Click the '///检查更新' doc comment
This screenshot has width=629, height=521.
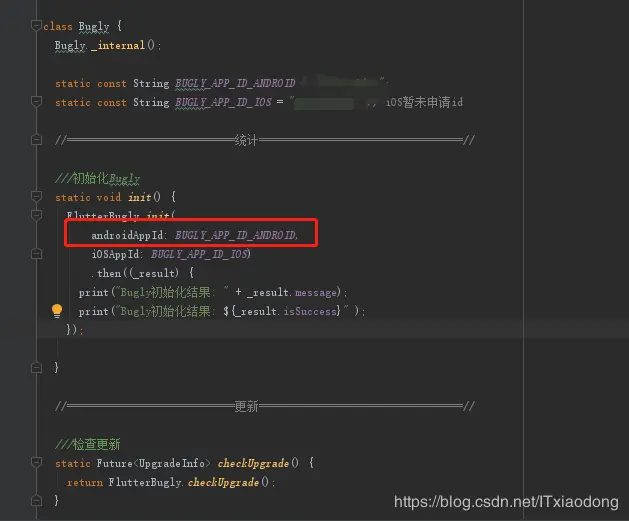(x=87, y=444)
